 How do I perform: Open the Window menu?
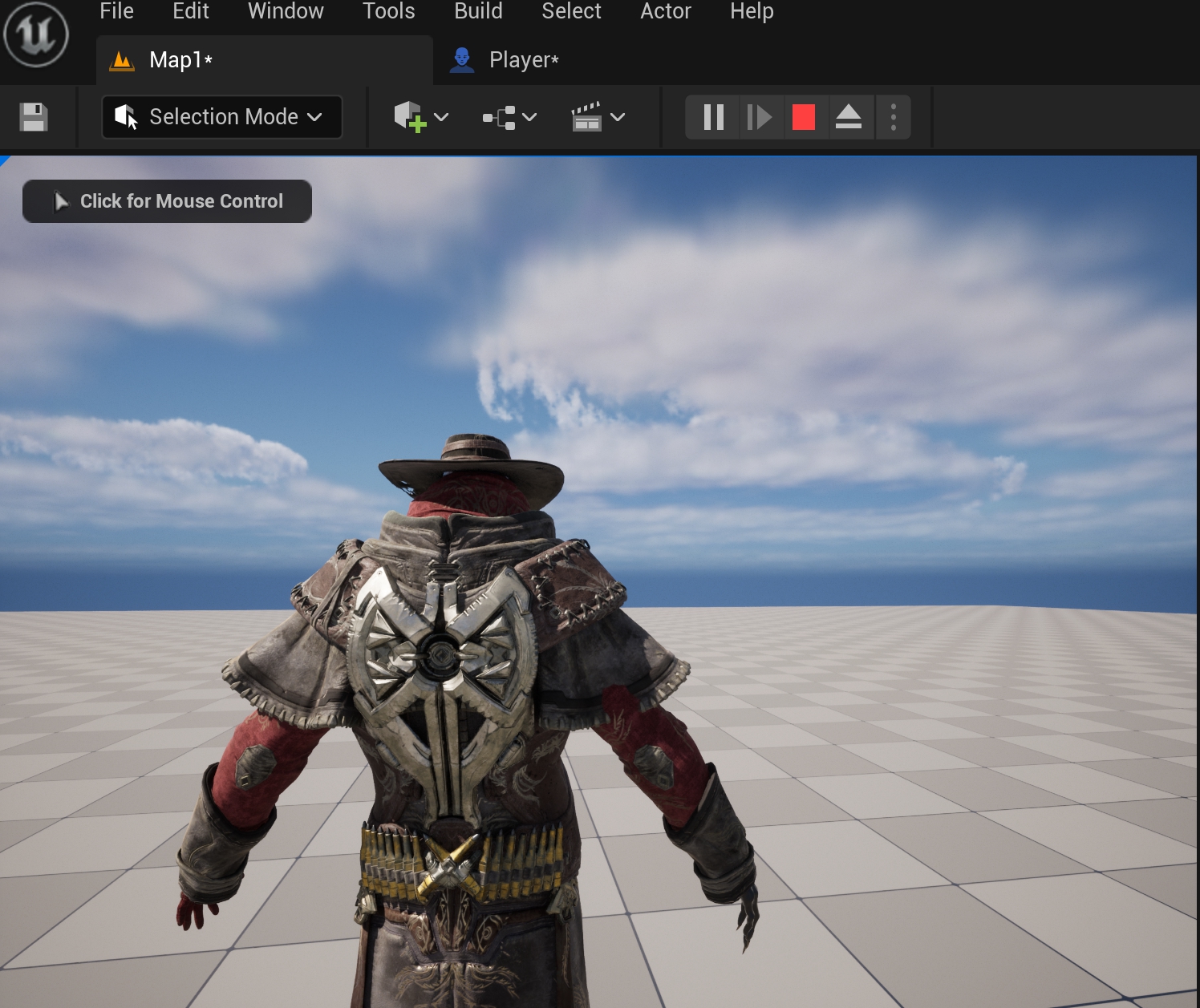coord(286,11)
